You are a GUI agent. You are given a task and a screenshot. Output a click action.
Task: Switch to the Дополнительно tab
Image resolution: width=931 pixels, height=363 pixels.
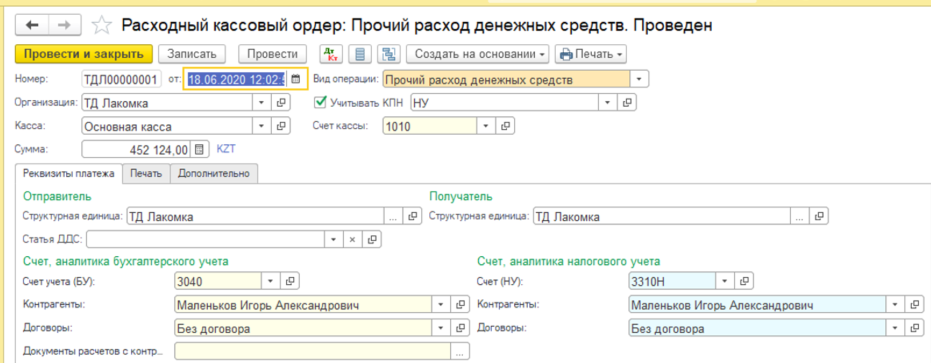click(x=214, y=173)
